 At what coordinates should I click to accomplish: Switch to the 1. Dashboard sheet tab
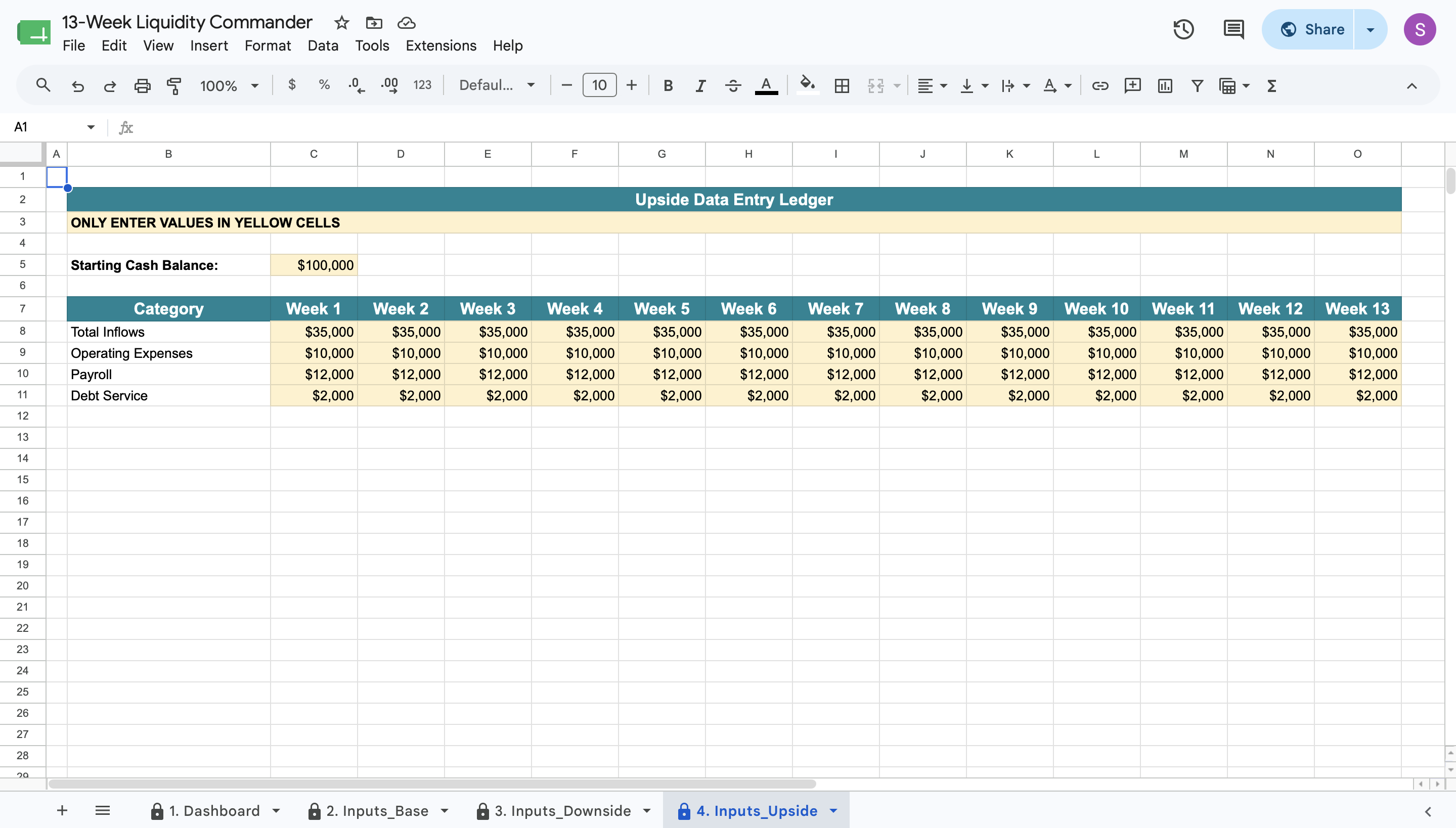[214, 810]
